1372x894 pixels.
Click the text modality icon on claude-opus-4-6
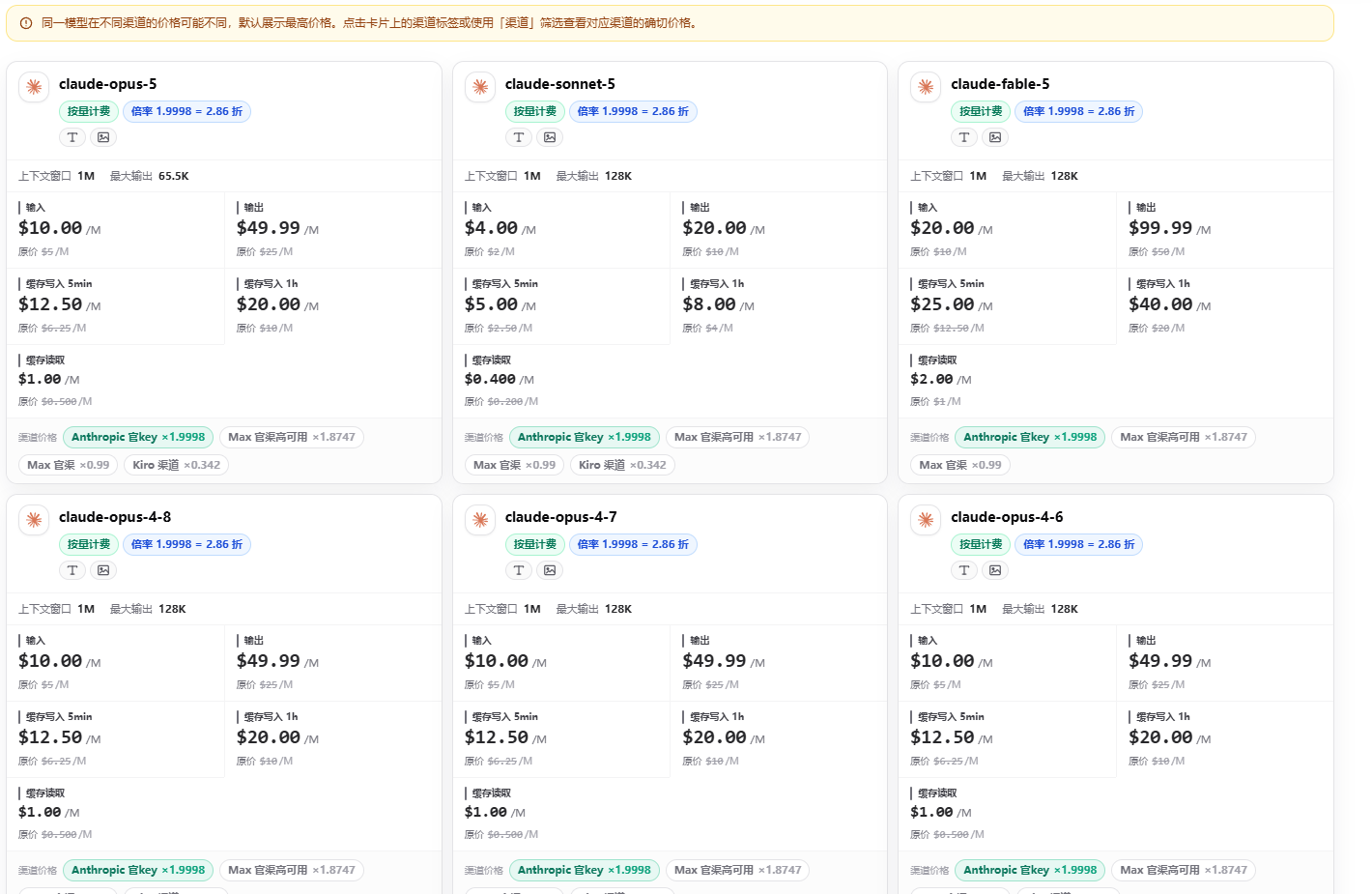(964, 570)
